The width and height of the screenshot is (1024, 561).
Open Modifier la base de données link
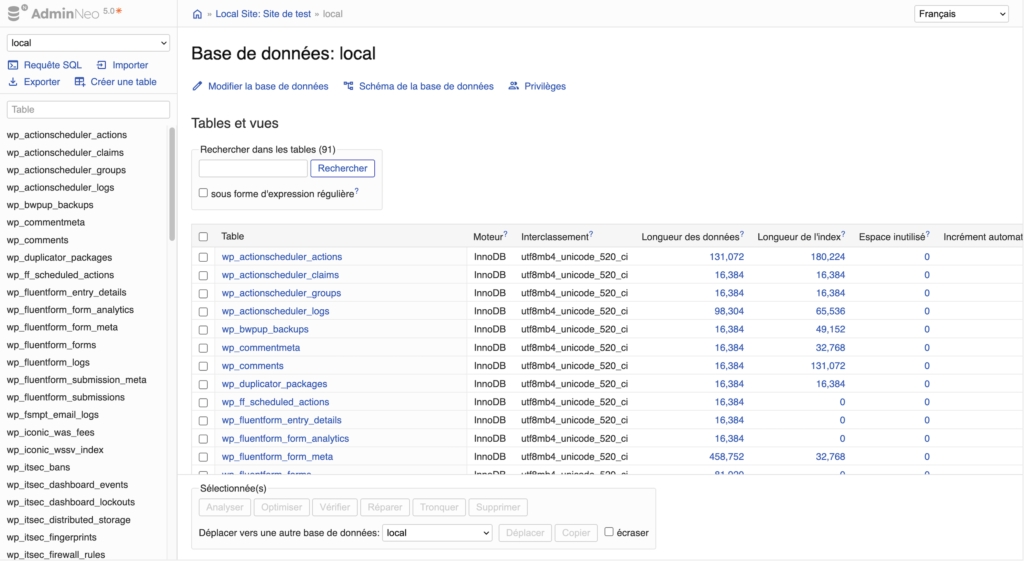click(x=268, y=86)
